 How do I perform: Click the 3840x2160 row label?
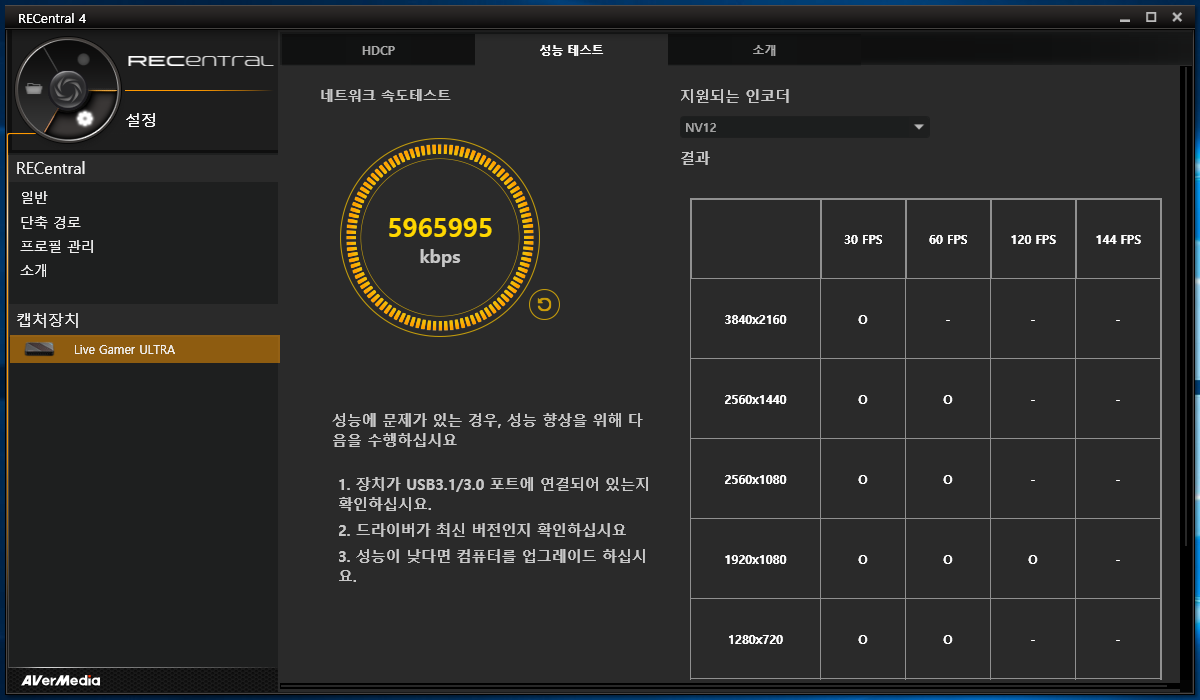coord(755,319)
